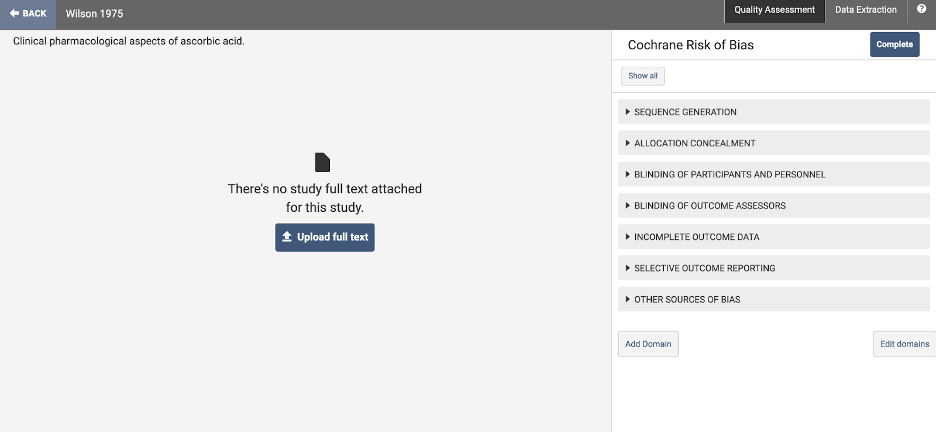Expand the Allocation Concealment section
The width and height of the screenshot is (936, 432).
click(694, 143)
